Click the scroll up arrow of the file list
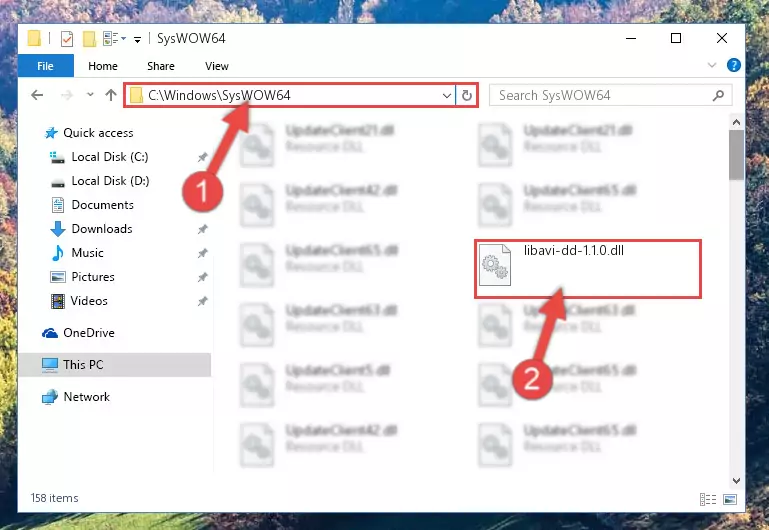 pyautogui.click(x=736, y=122)
